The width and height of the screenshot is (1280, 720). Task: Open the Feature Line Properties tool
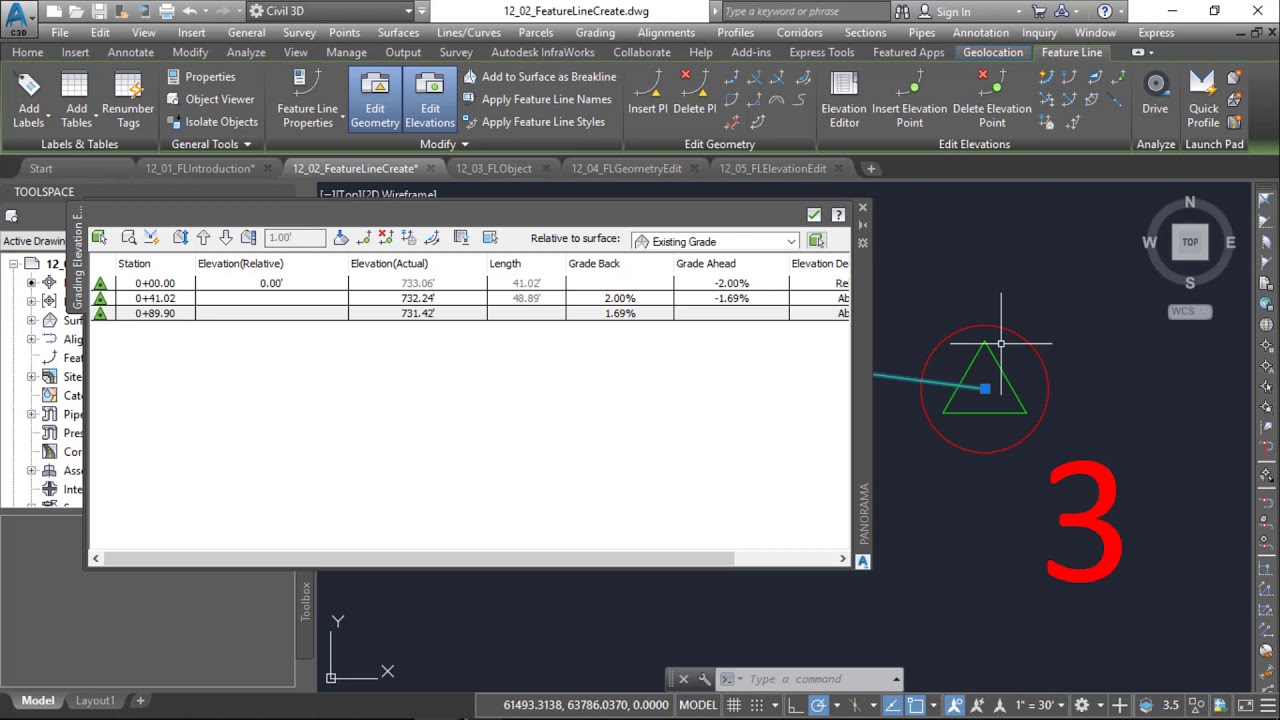coord(308,100)
